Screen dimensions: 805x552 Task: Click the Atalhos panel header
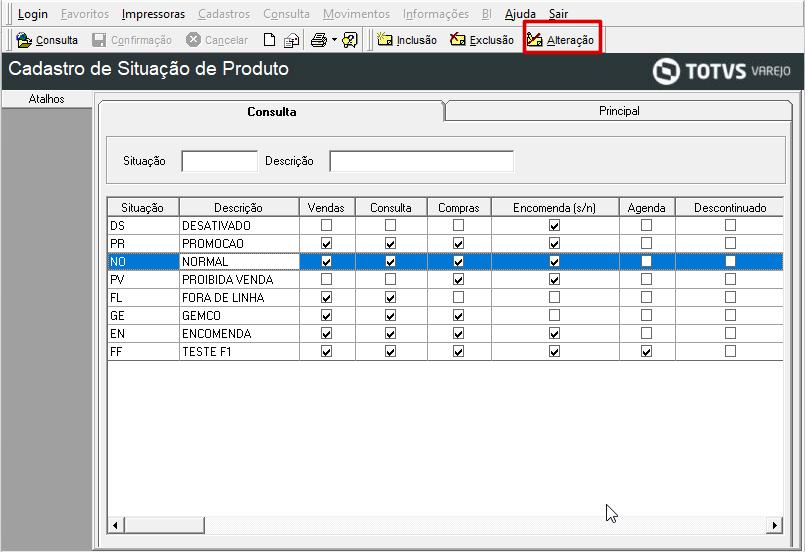click(x=47, y=99)
